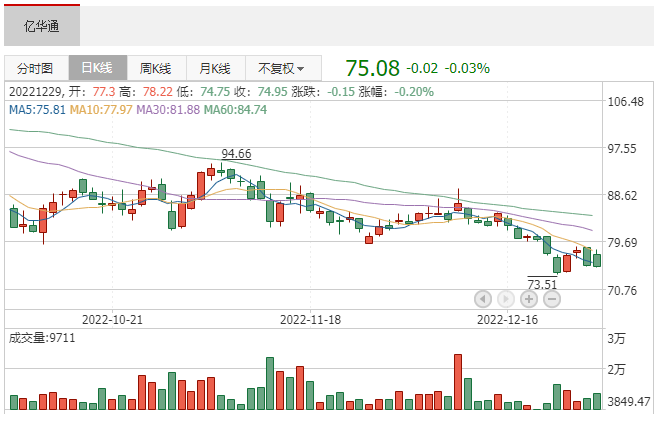The width and height of the screenshot is (659, 423).
Task: Click the MA10 moving average label
Action: [x=104, y=109]
